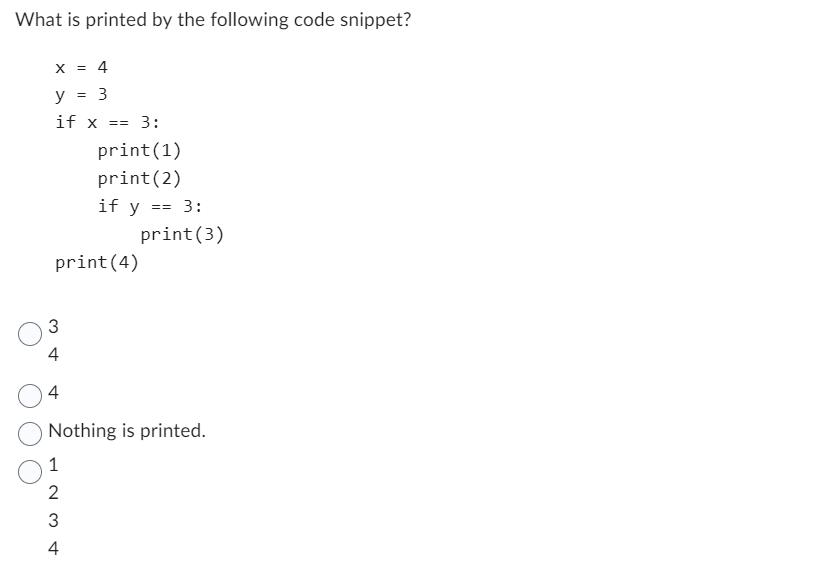Select the radio button for answer "3 4"
823x585 pixels.
click(30, 334)
